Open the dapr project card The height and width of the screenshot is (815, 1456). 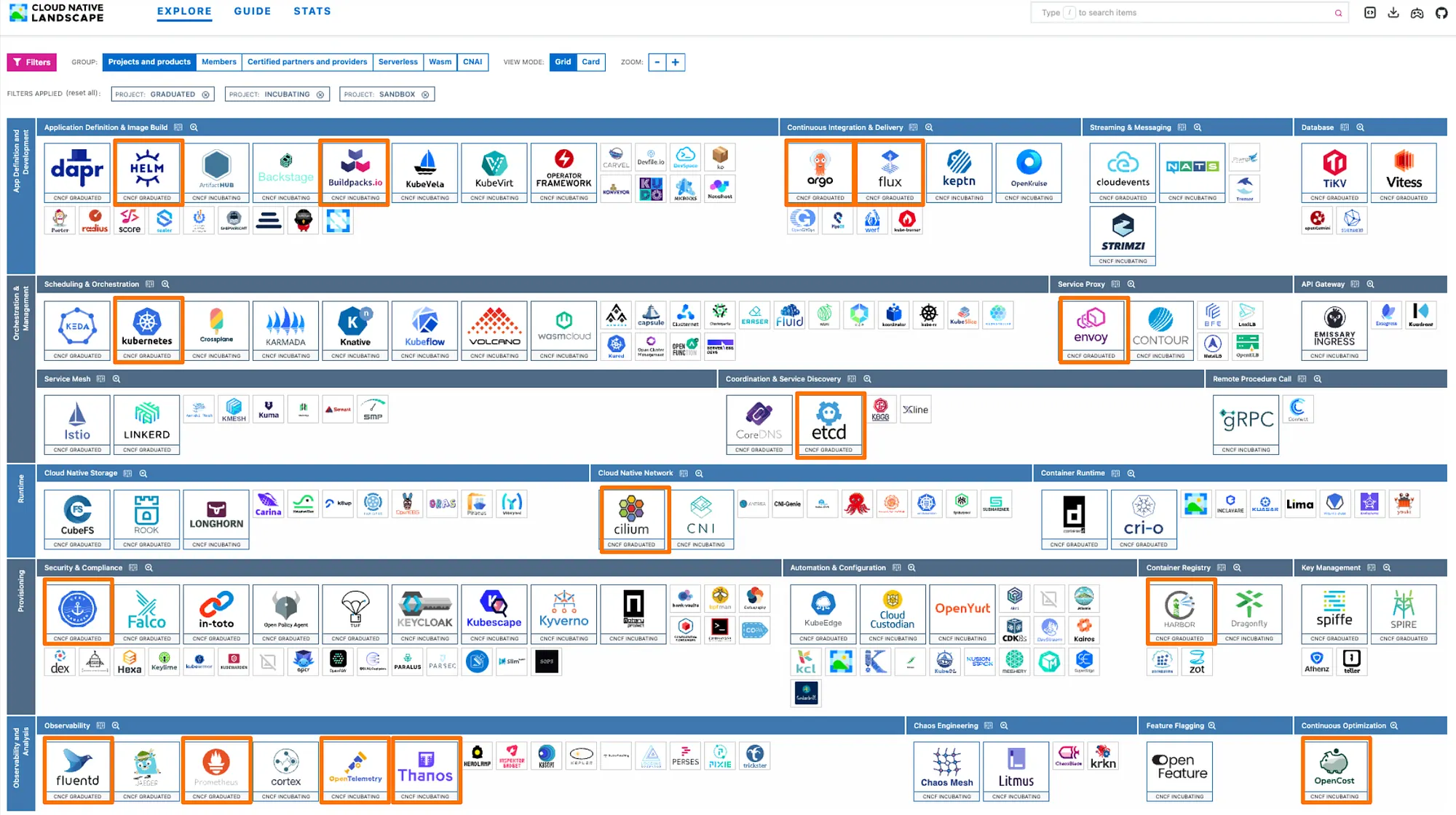(77, 172)
